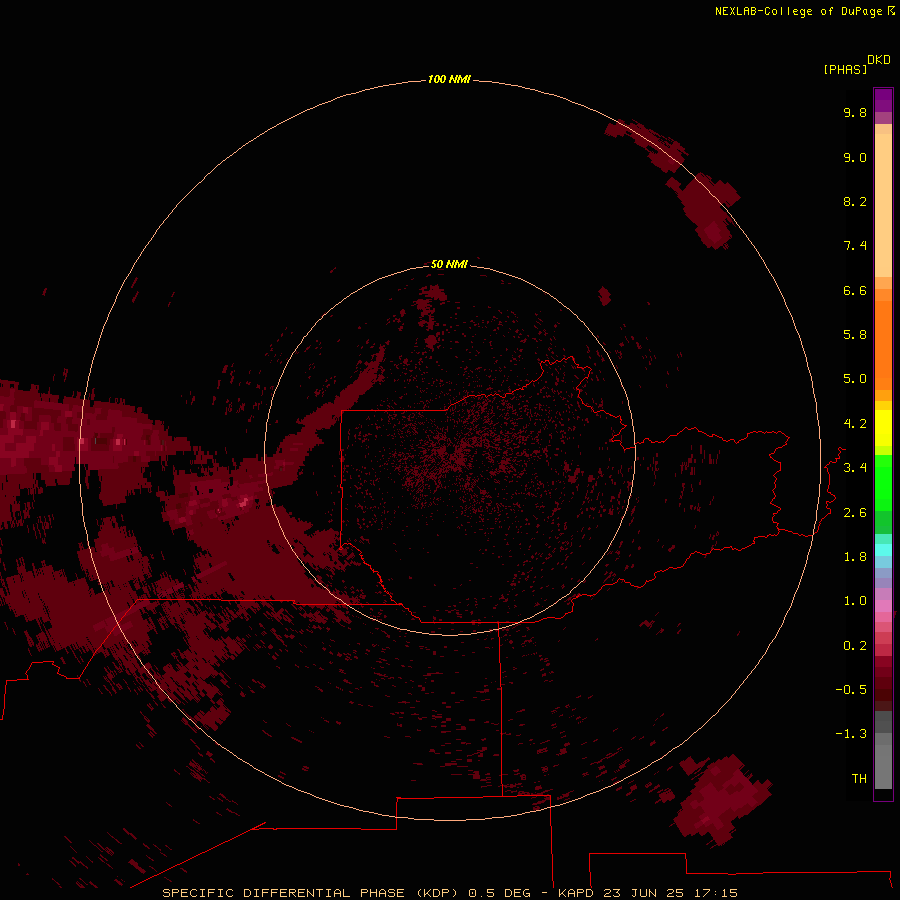Click the 0.5 DEG elevation angle text
Viewport: 900px width, 900px height.
(499, 893)
